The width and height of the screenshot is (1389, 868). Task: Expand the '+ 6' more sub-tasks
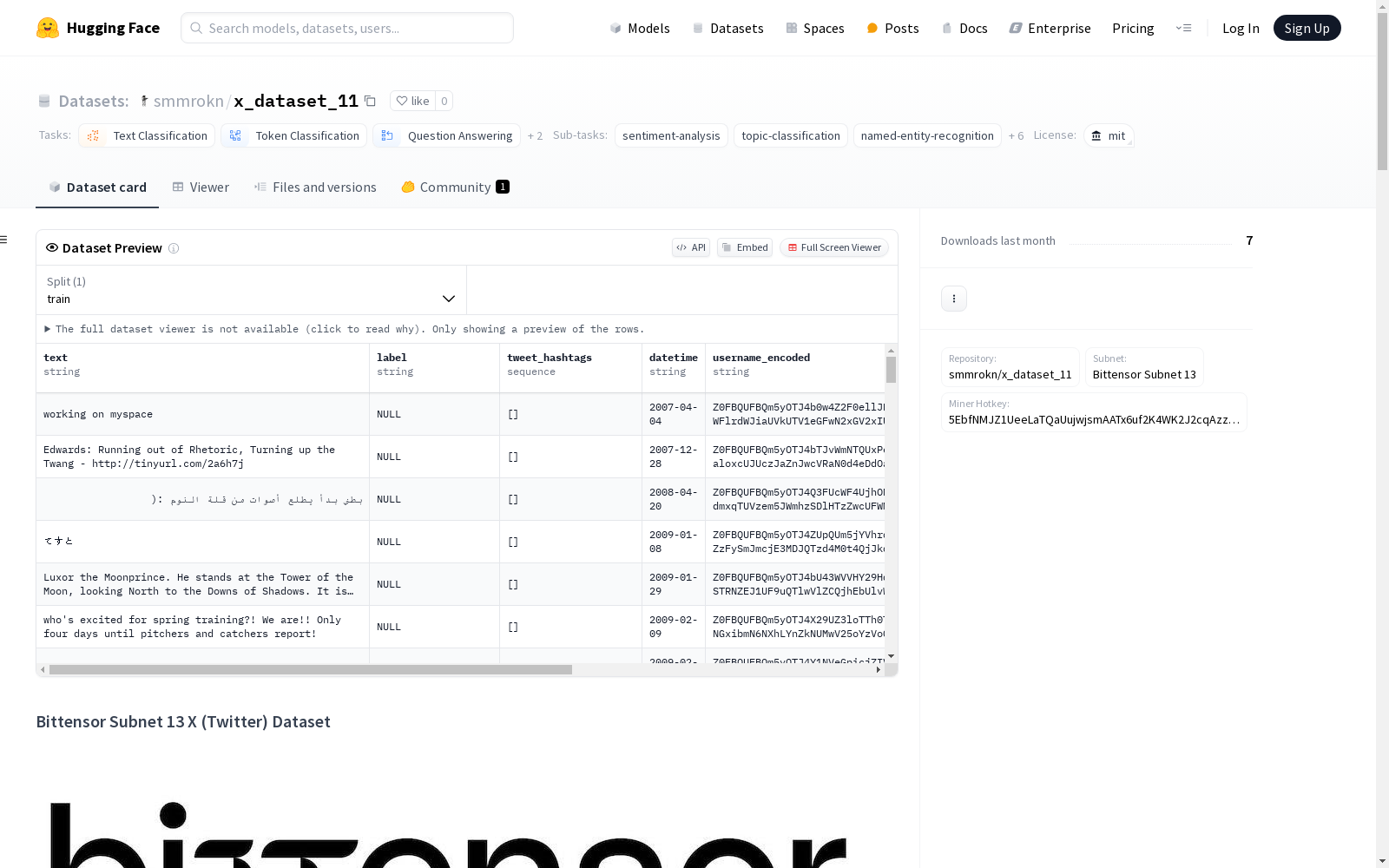click(1016, 135)
